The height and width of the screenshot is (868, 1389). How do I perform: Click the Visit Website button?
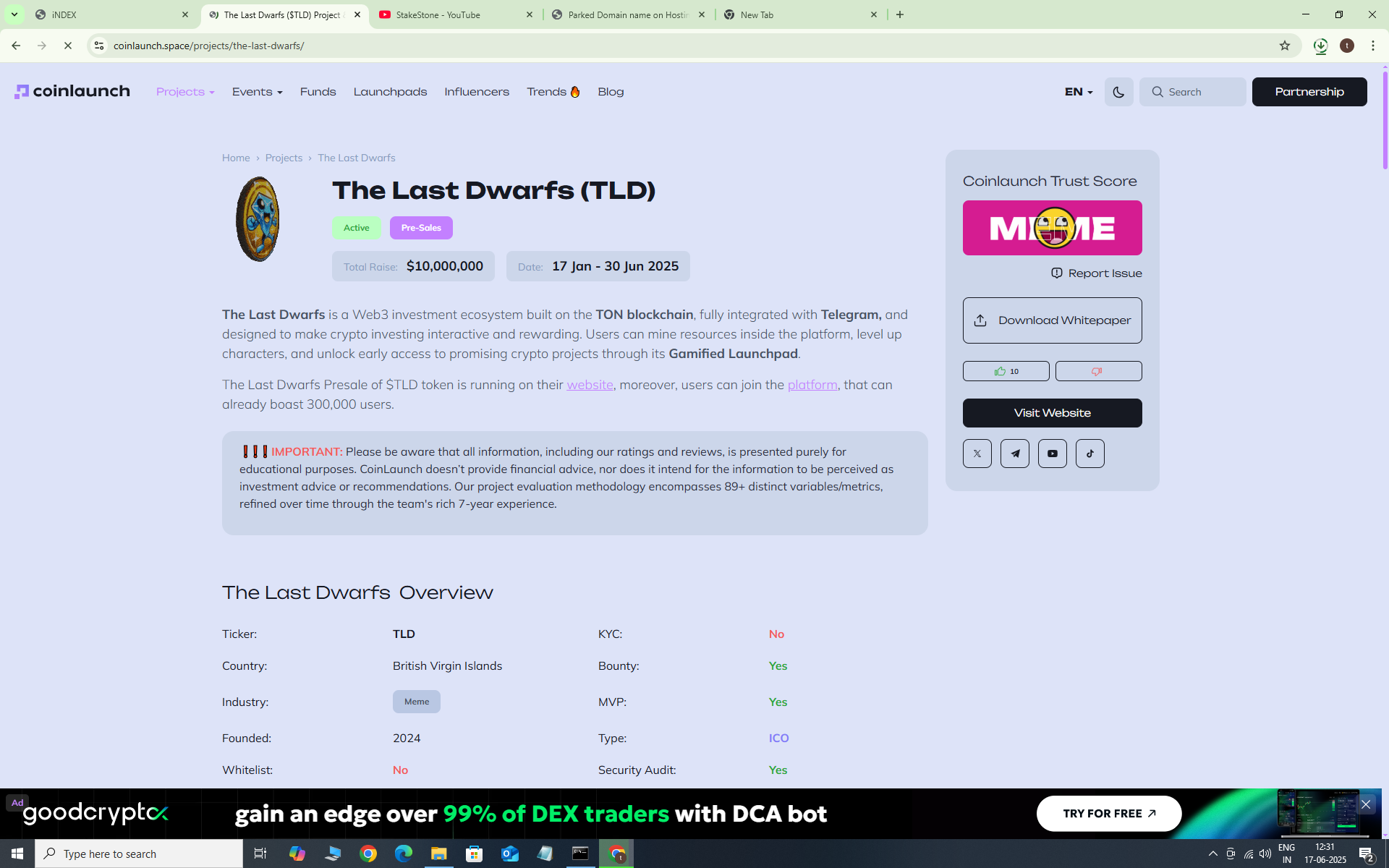[1052, 413]
